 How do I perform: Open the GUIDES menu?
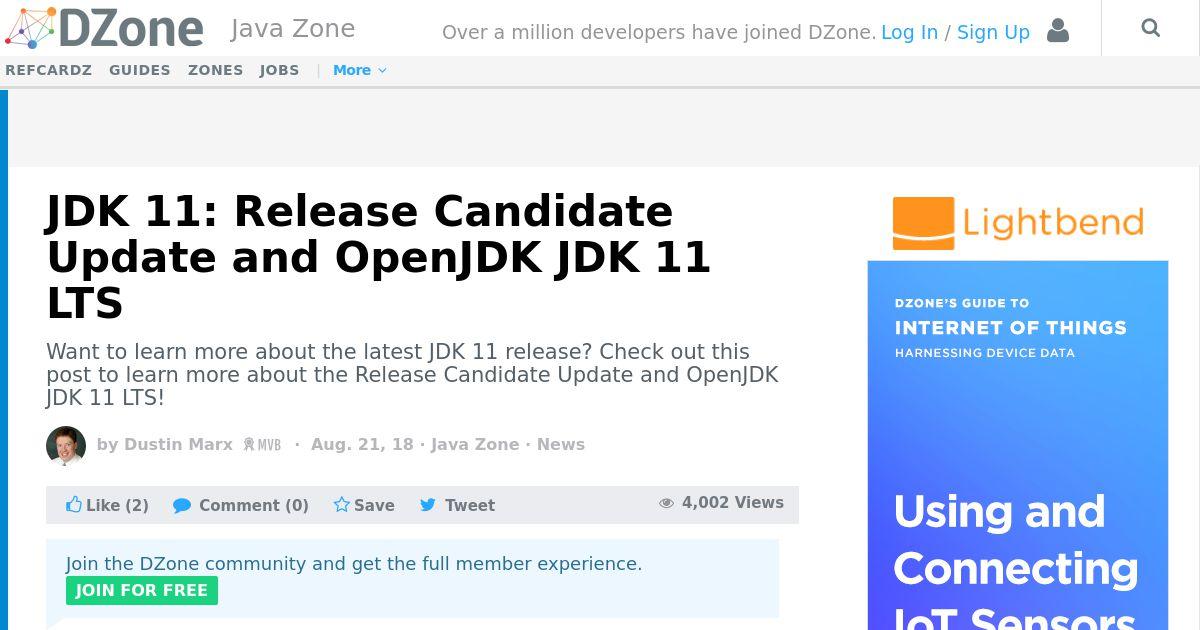(140, 70)
